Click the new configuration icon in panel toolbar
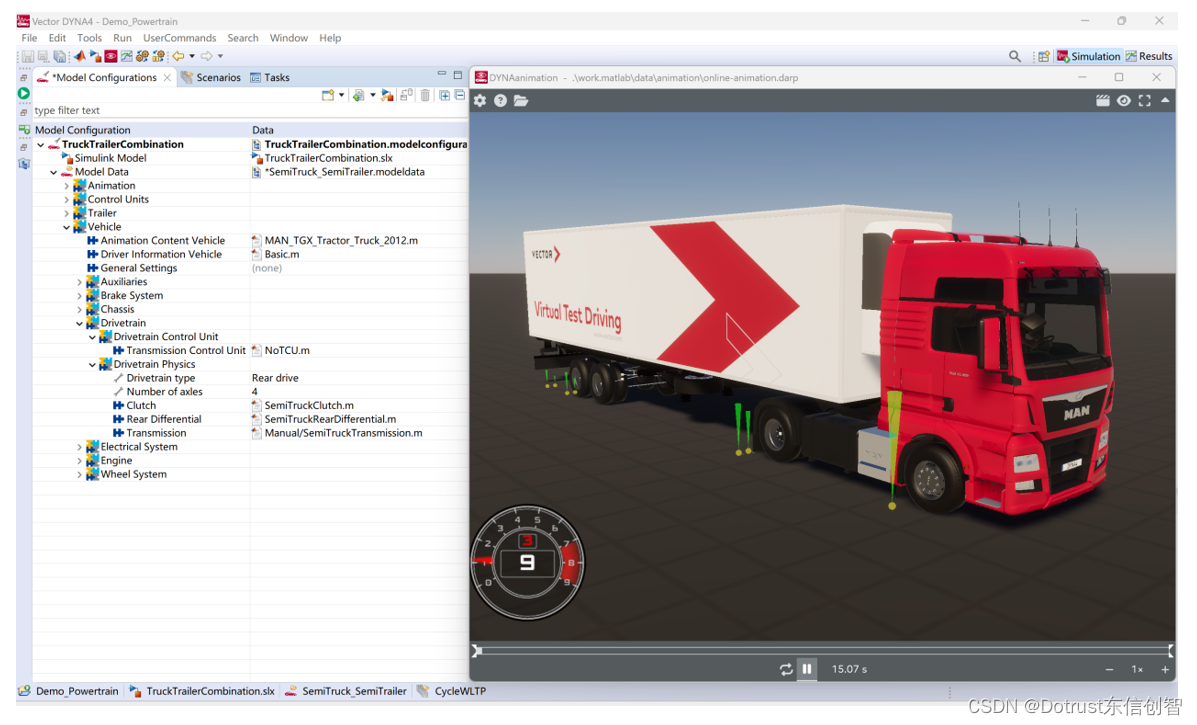Image resolution: width=1197 pixels, height=725 pixels. click(328, 95)
